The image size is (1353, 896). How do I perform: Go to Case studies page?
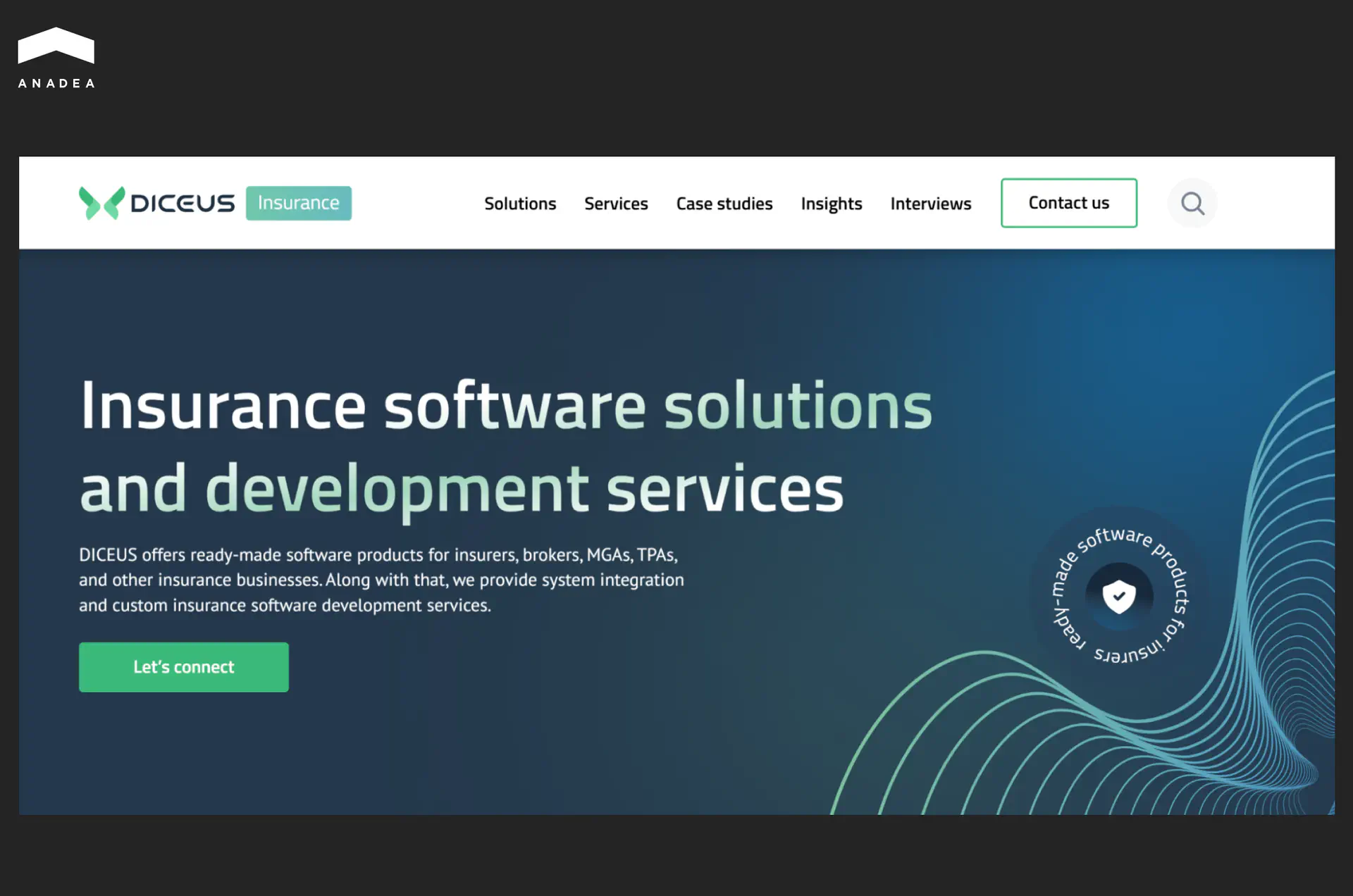[x=724, y=204]
